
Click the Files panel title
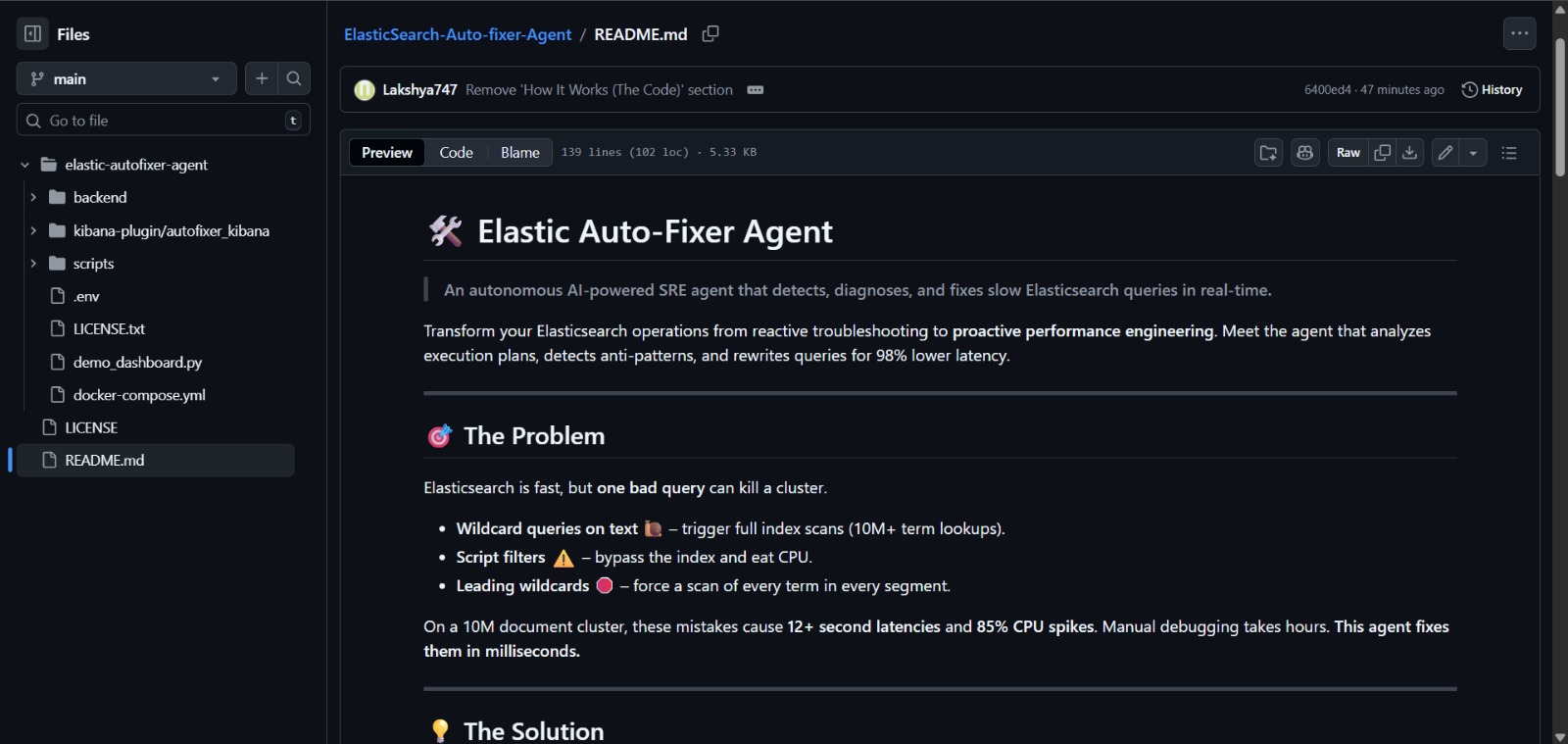pos(73,34)
